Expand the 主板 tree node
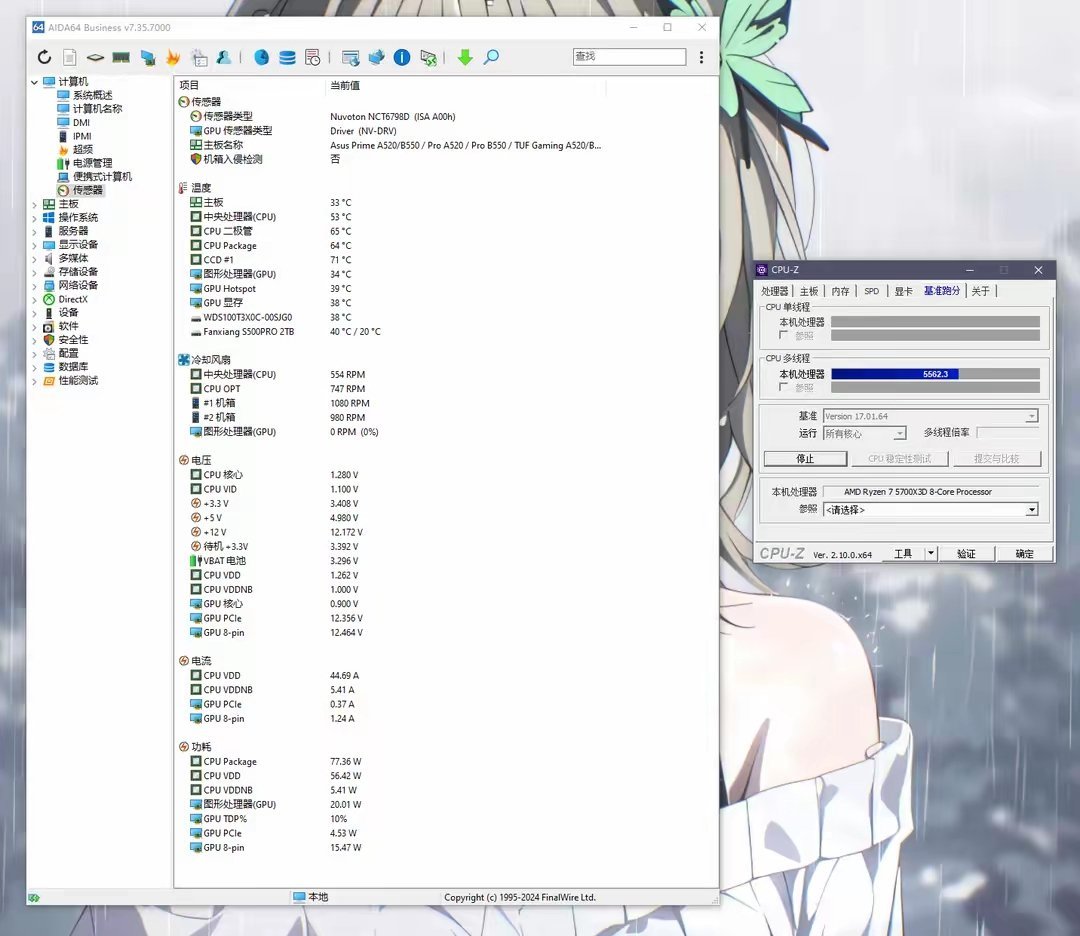1080x936 pixels. coord(34,205)
